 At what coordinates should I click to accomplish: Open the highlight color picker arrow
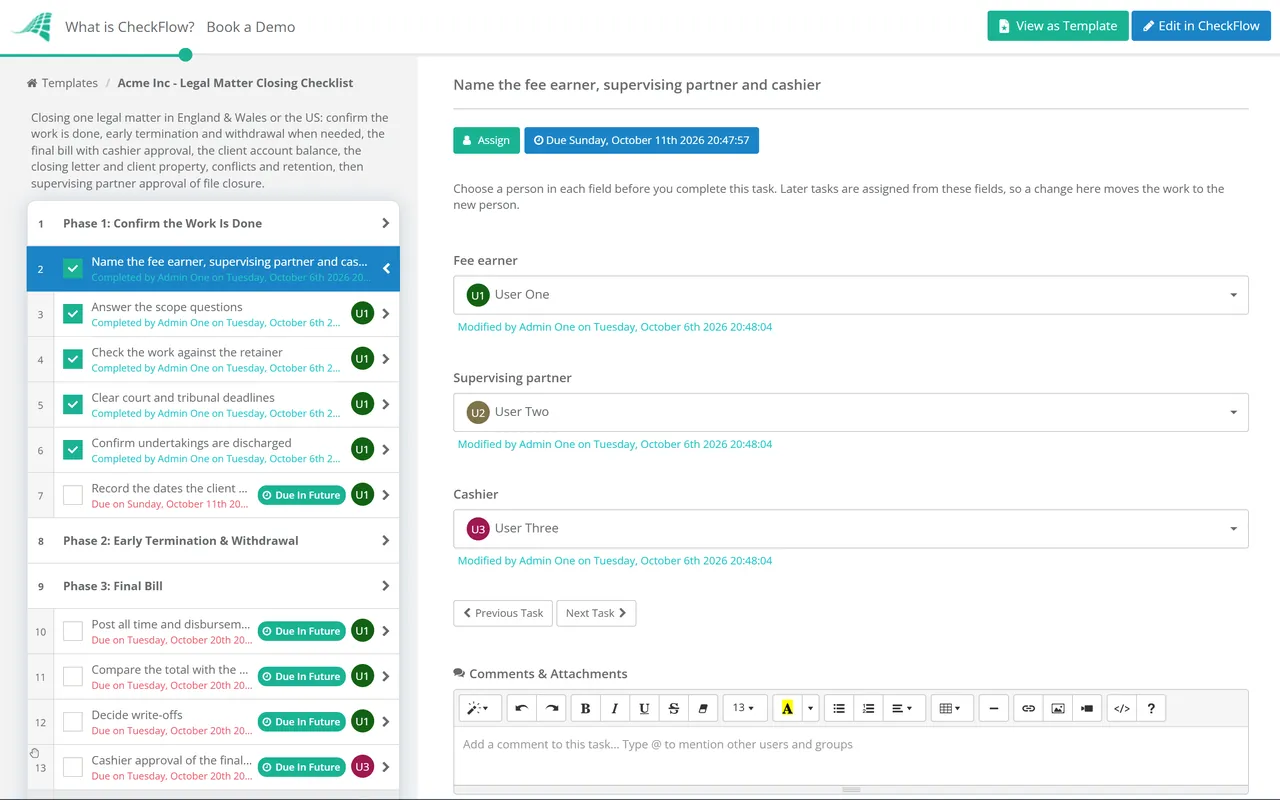tap(810, 708)
